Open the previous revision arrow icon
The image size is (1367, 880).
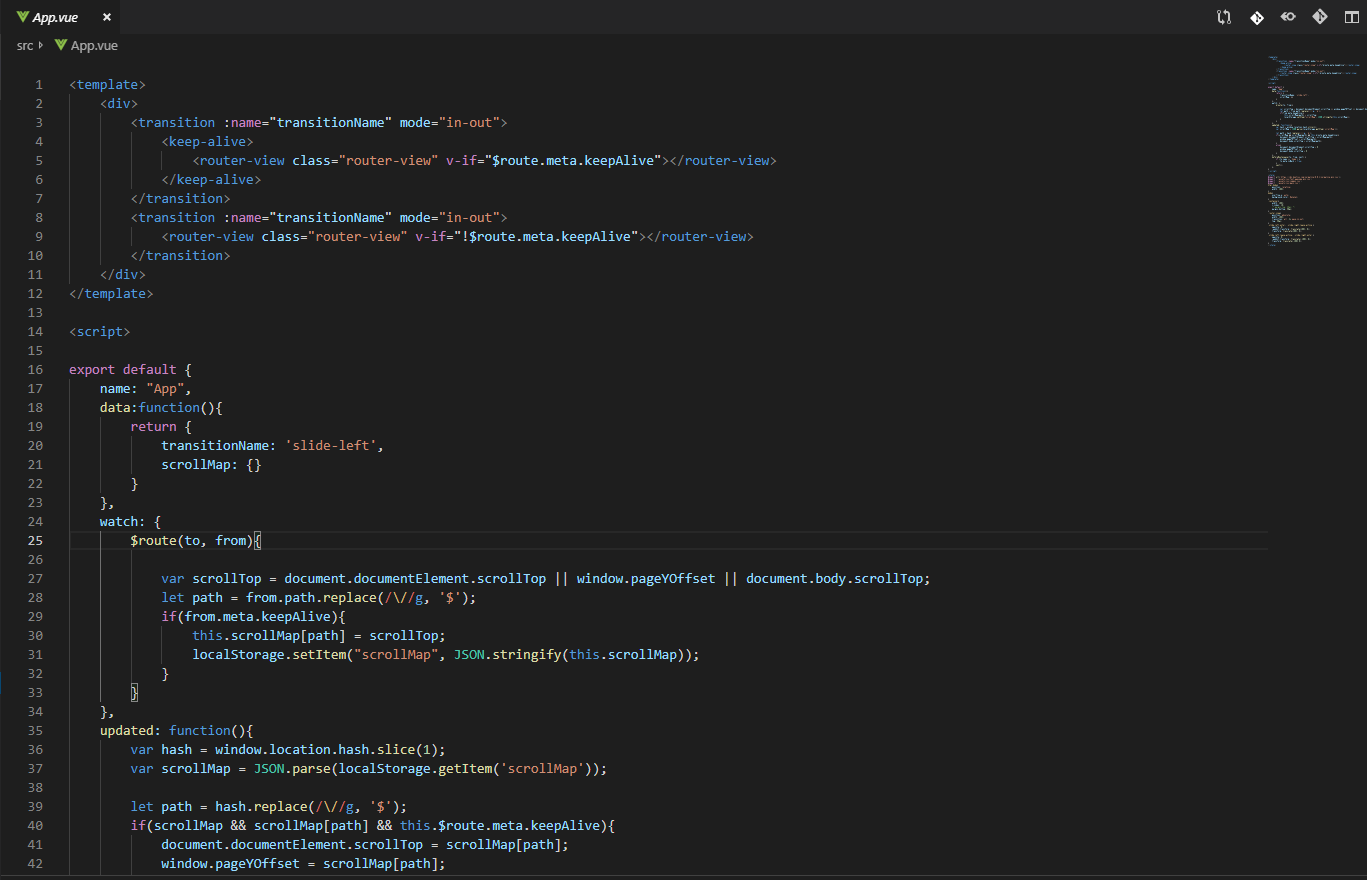1289,17
